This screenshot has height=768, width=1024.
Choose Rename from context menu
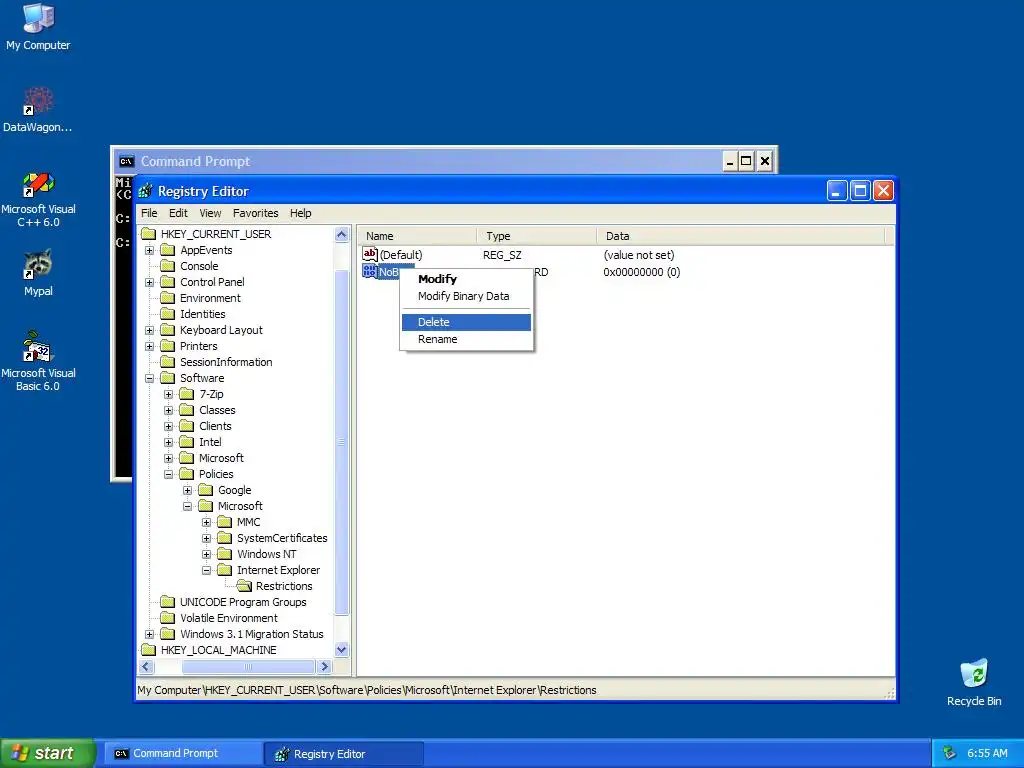(466, 339)
